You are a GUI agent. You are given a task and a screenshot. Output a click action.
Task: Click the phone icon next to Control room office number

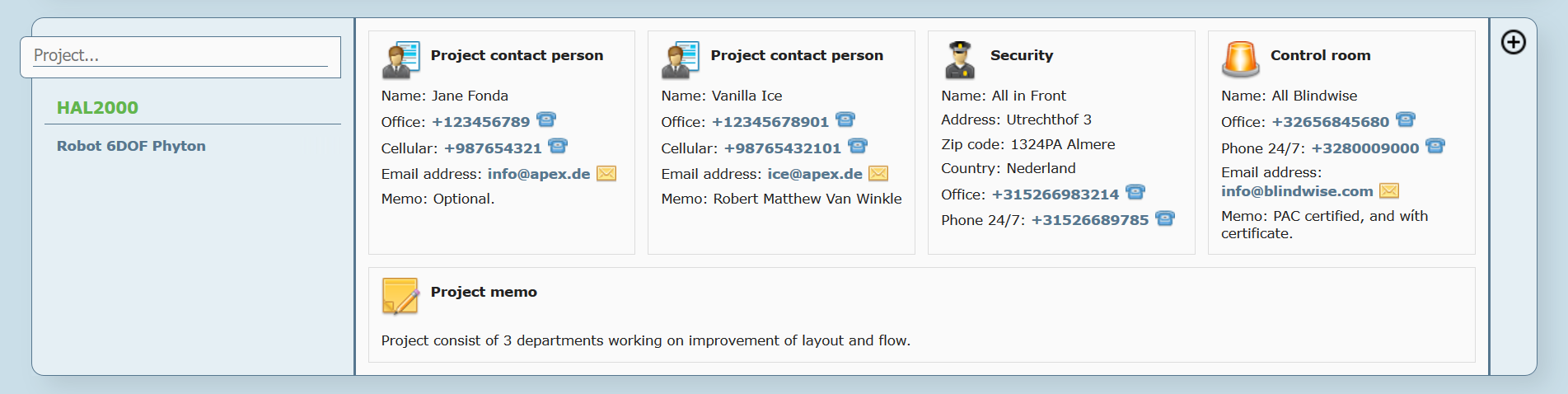(x=1406, y=120)
